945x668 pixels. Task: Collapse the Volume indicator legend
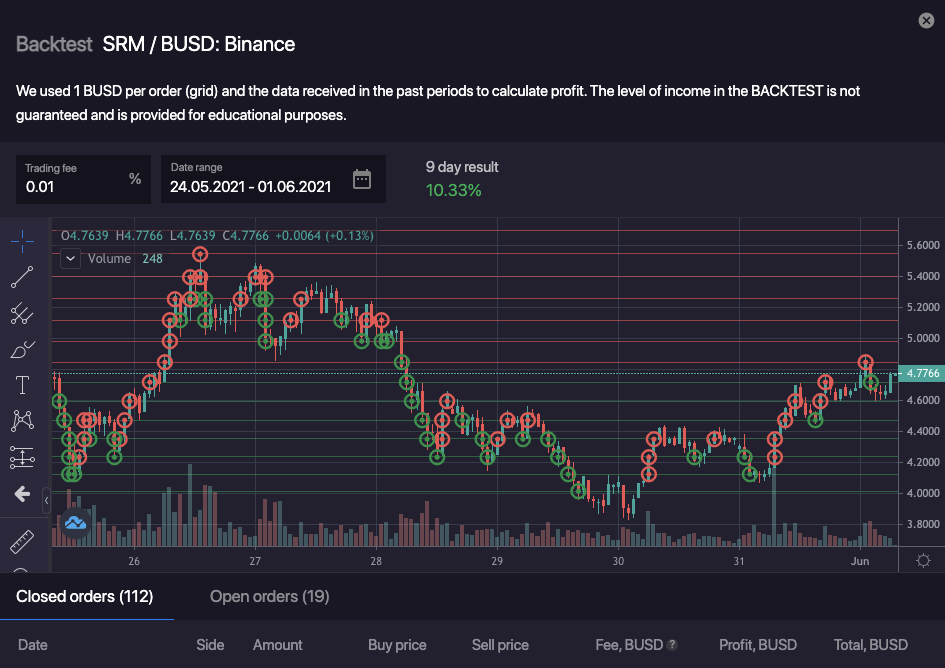71,258
